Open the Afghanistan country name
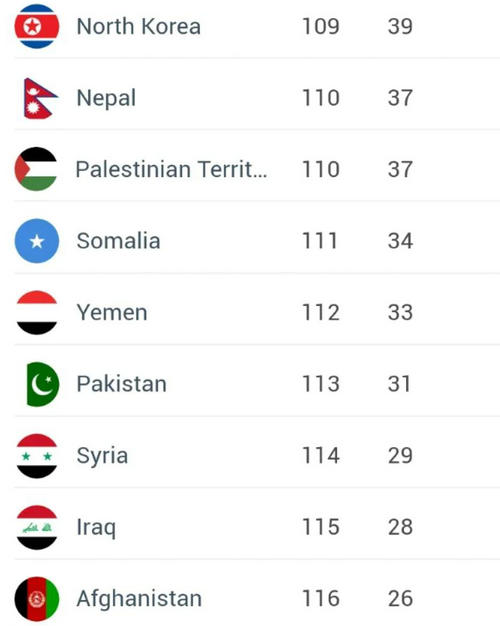 point(139,599)
